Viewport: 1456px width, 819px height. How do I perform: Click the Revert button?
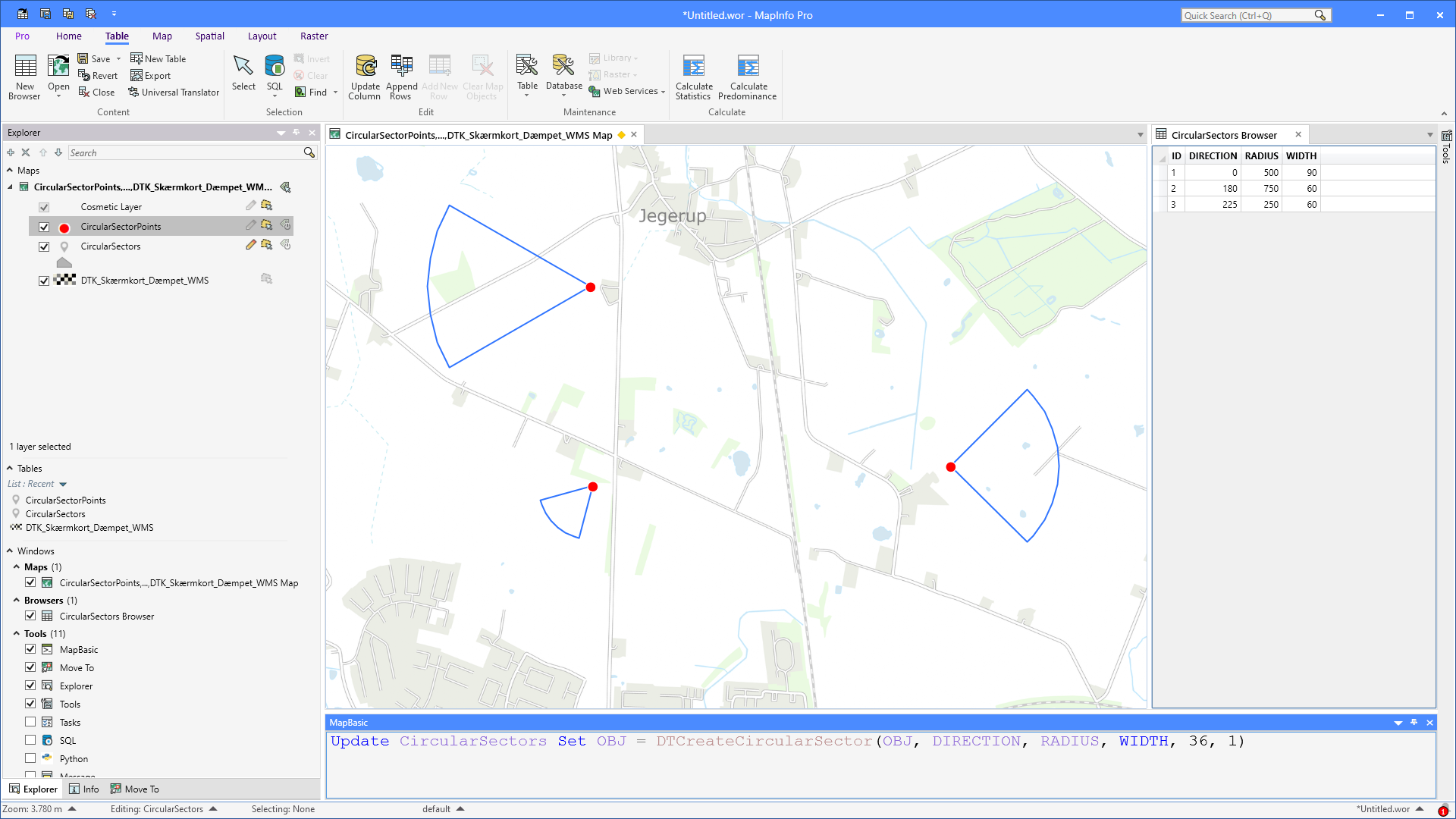(x=99, y=75)
